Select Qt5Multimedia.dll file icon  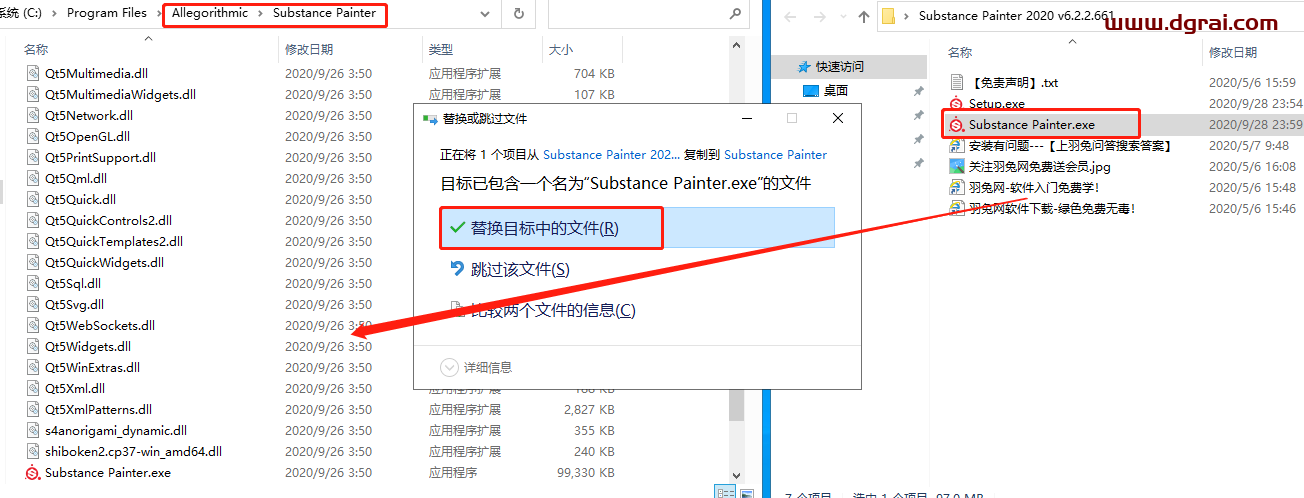pos(33,74)
